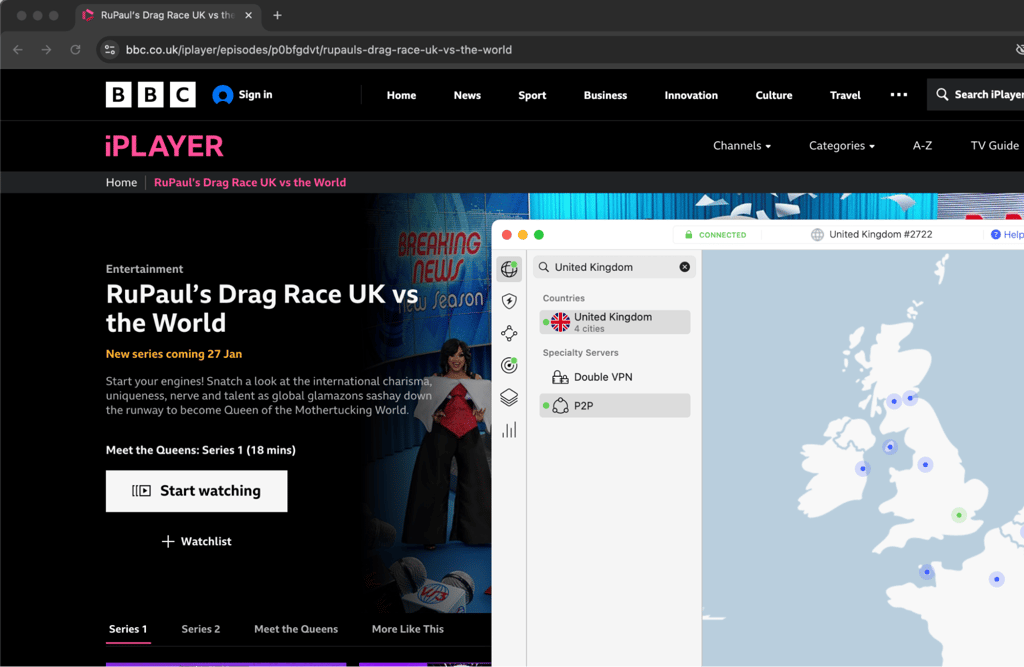1024x667 pixels.
Task: Open the Sport section
Action: click(x=532, y=95)
